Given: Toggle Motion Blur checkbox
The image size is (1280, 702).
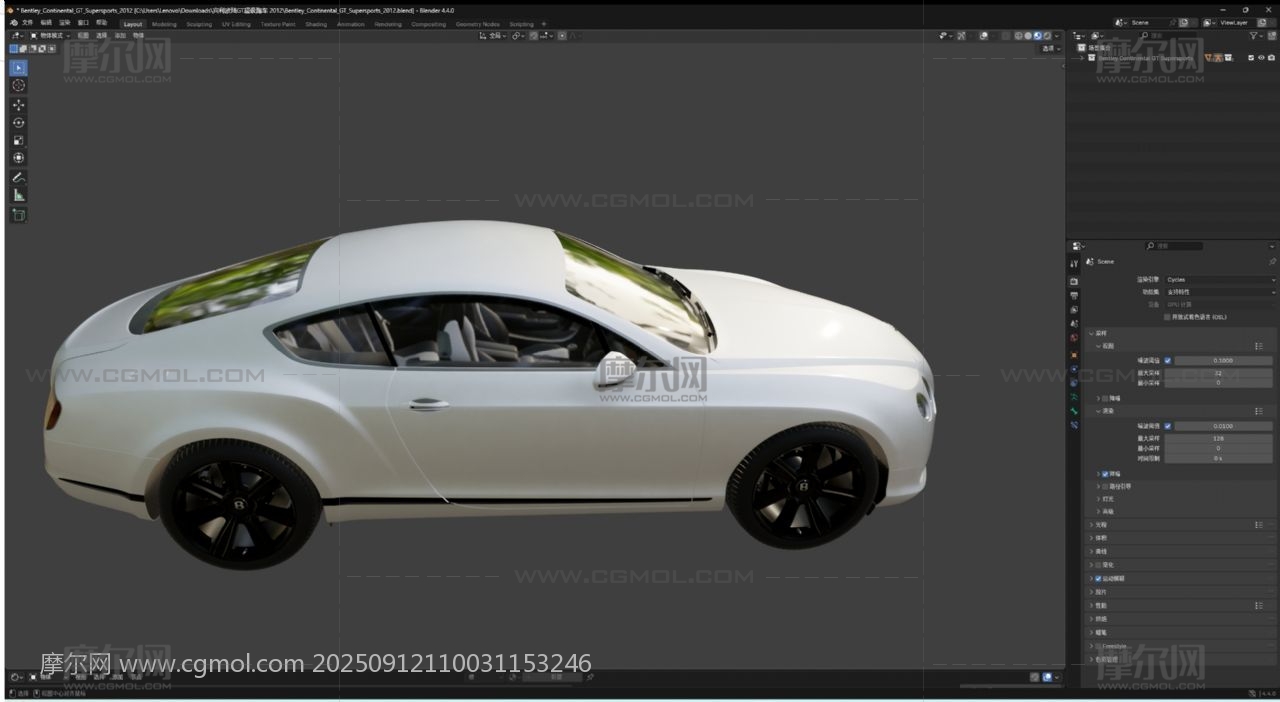Looking at the screenshot, I should [1098, 578].
